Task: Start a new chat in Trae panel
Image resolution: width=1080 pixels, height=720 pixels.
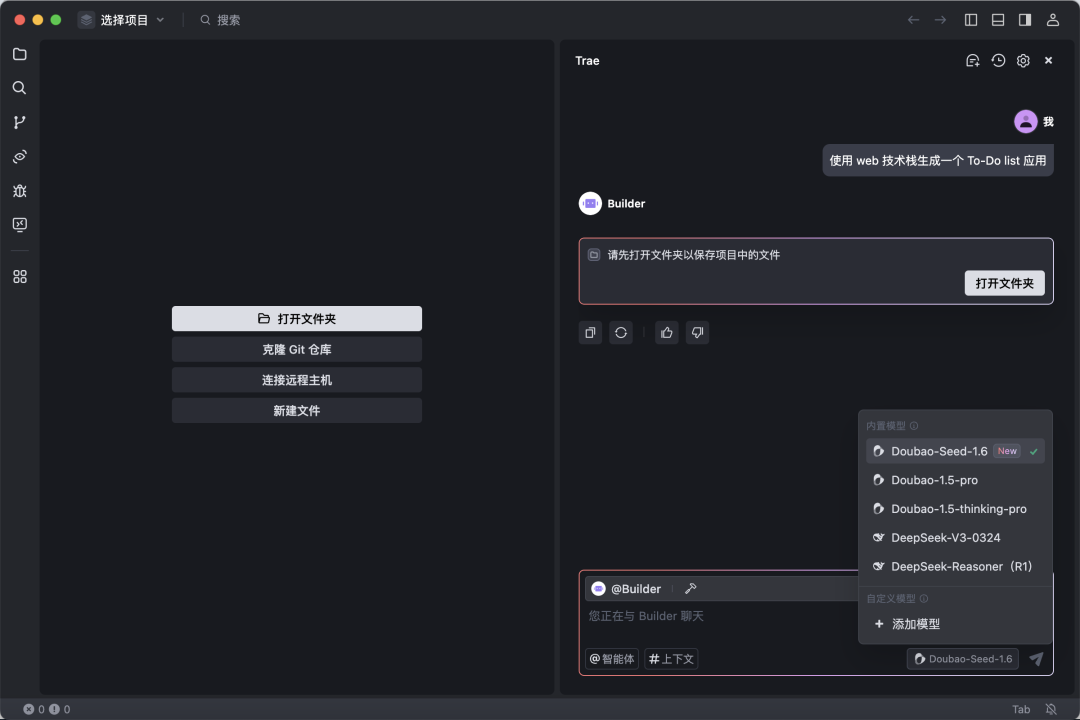Action: [x=973, y=61]
